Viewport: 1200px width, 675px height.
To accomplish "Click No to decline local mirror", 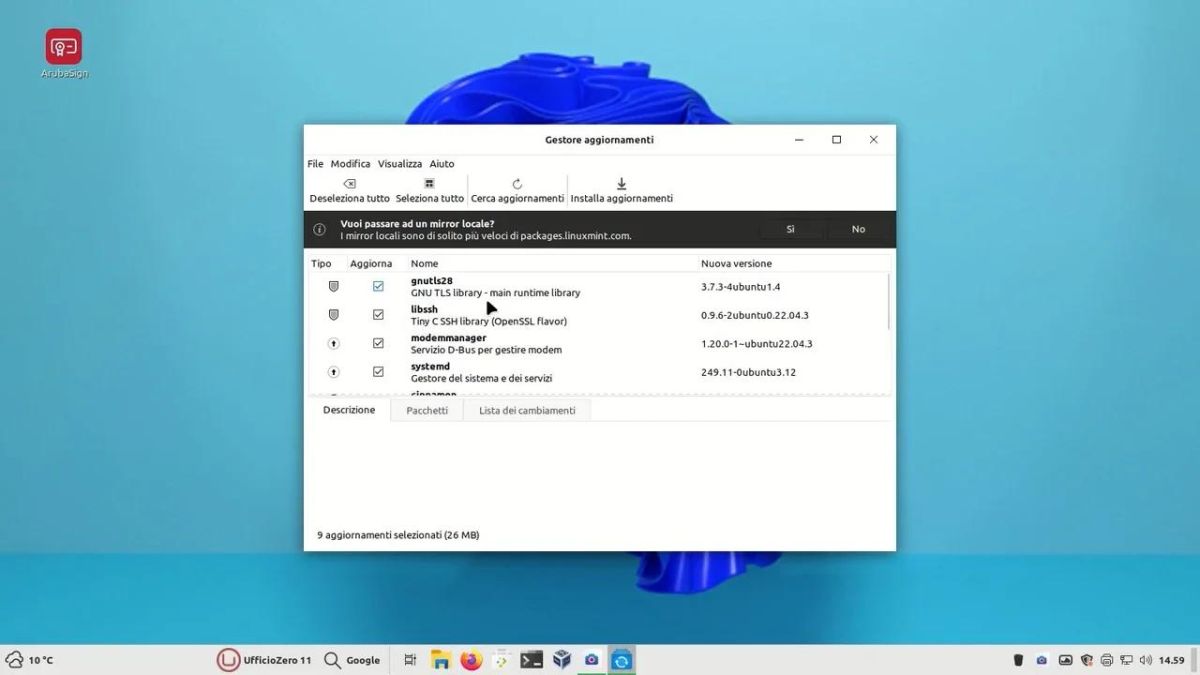I will tap(858, 229).
